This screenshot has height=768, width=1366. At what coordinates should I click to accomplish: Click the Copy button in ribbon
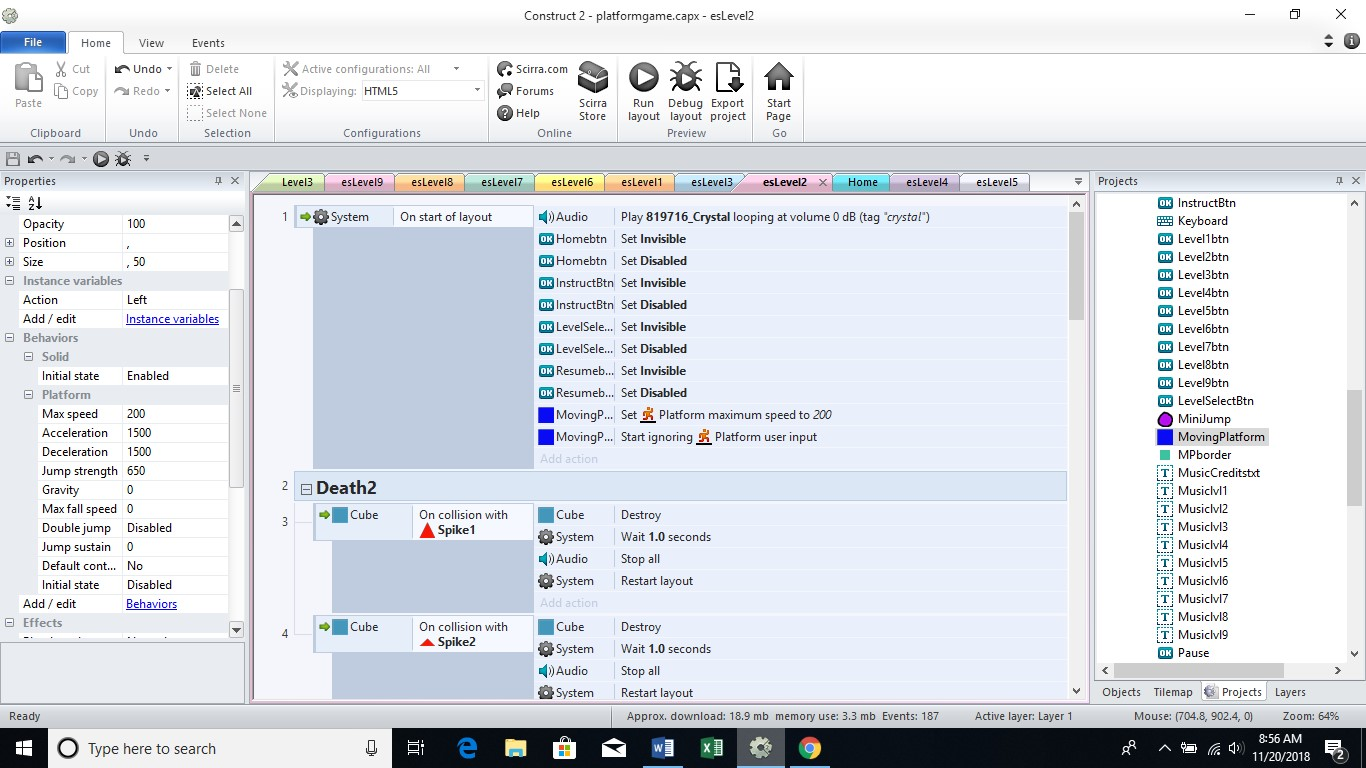pos(76,91)
